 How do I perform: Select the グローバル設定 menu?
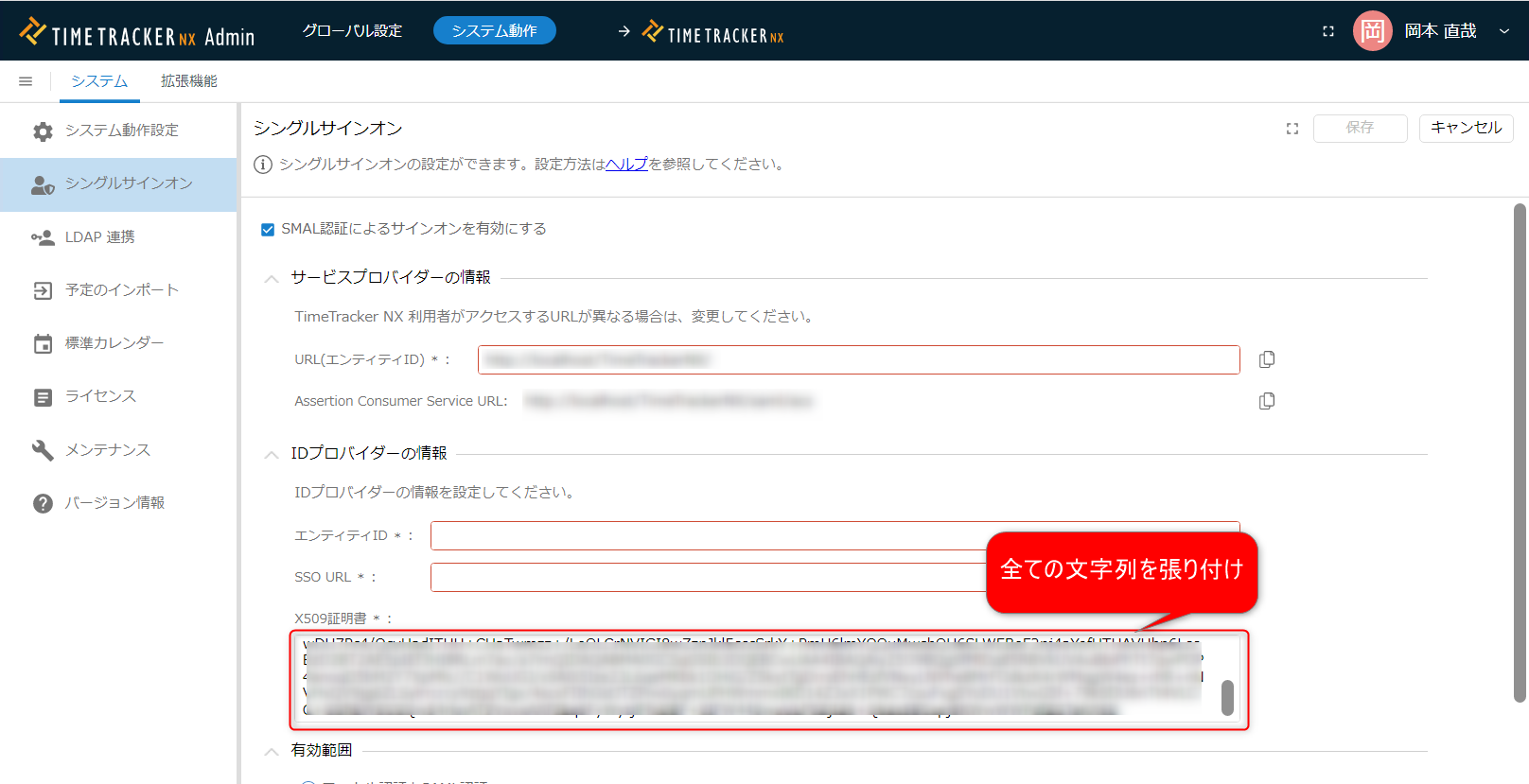click(x=352, y=31)
